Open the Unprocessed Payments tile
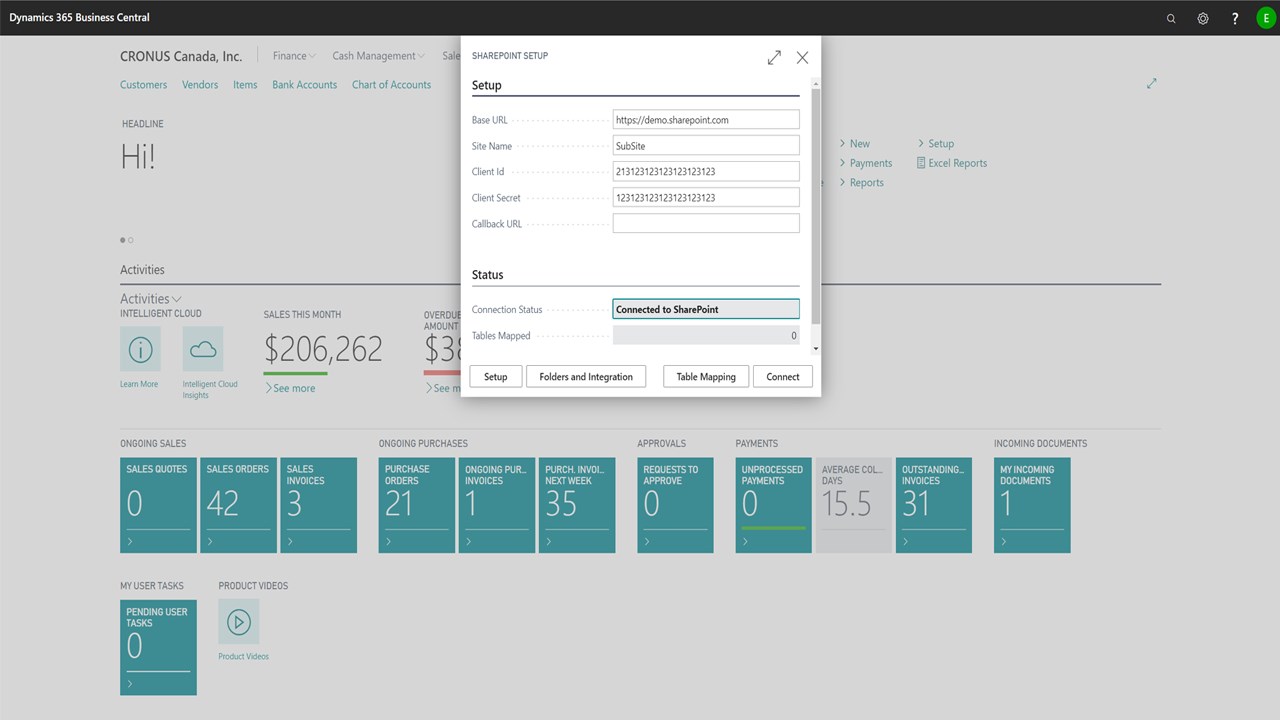 coord(774,505)
